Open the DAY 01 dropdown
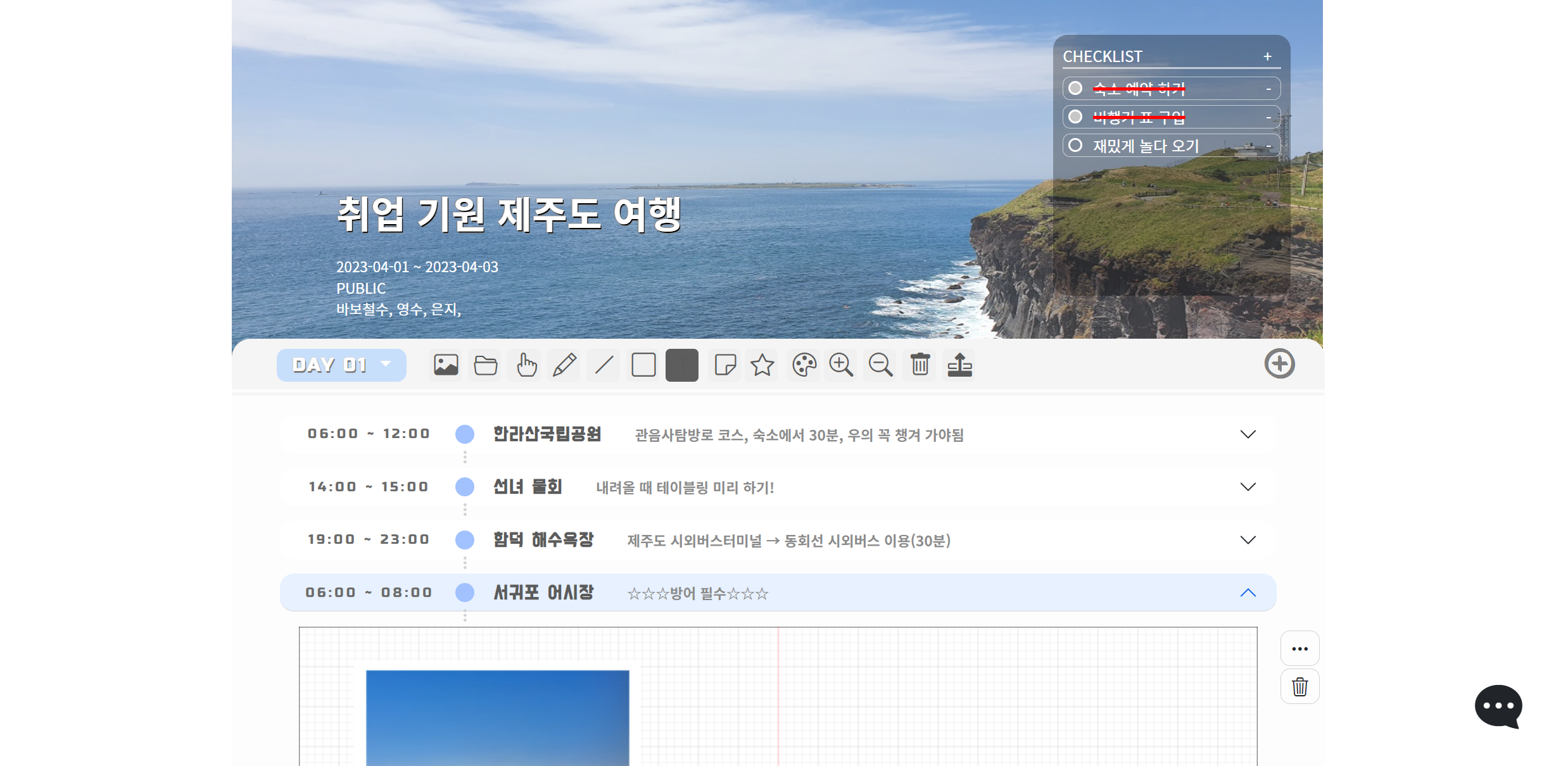The height and width of the screenshot is (766, 1568). pyautogui.click(x=341, y=365)
